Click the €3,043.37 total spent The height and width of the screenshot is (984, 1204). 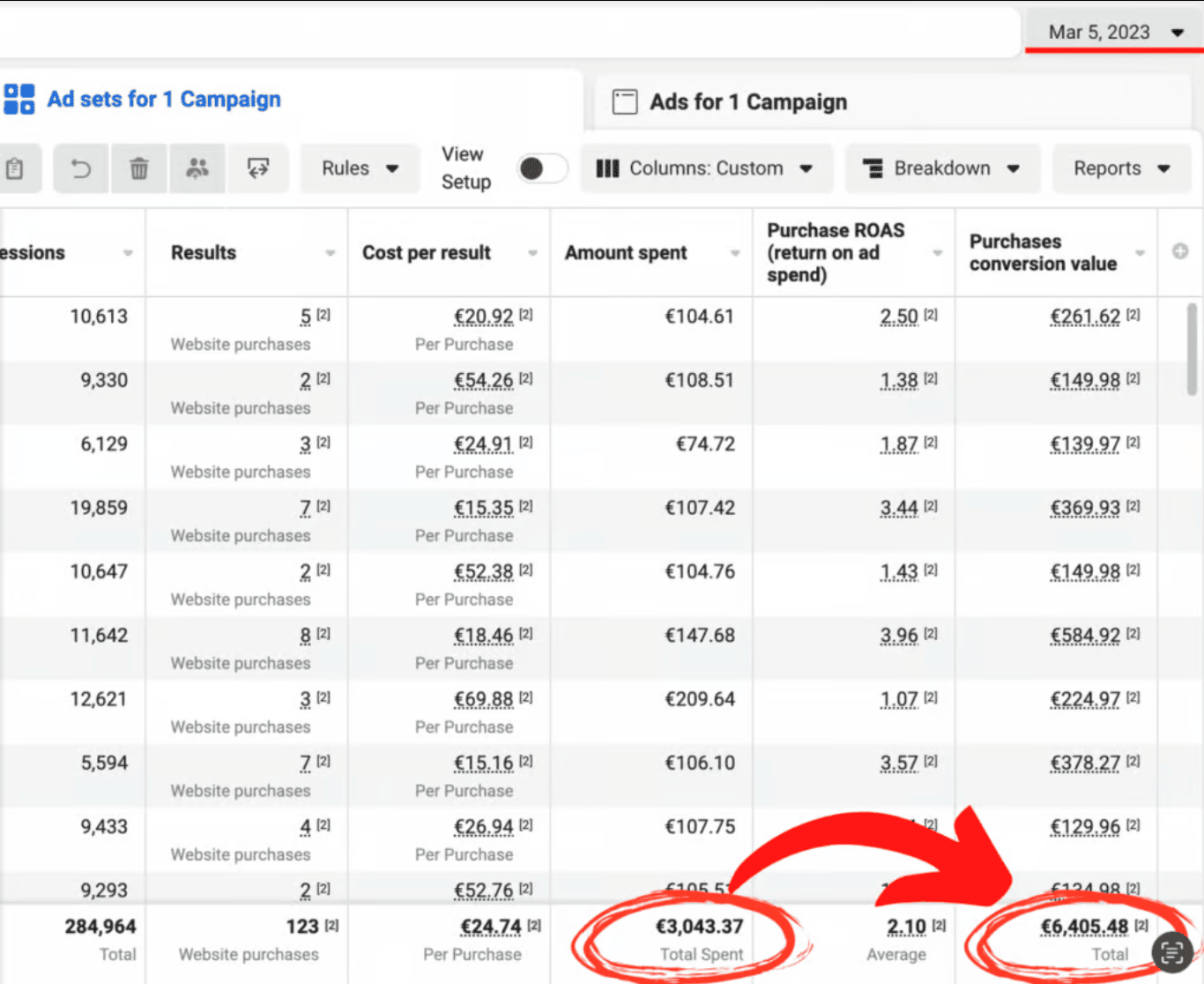pyautogui.click(x=700, y=927)
